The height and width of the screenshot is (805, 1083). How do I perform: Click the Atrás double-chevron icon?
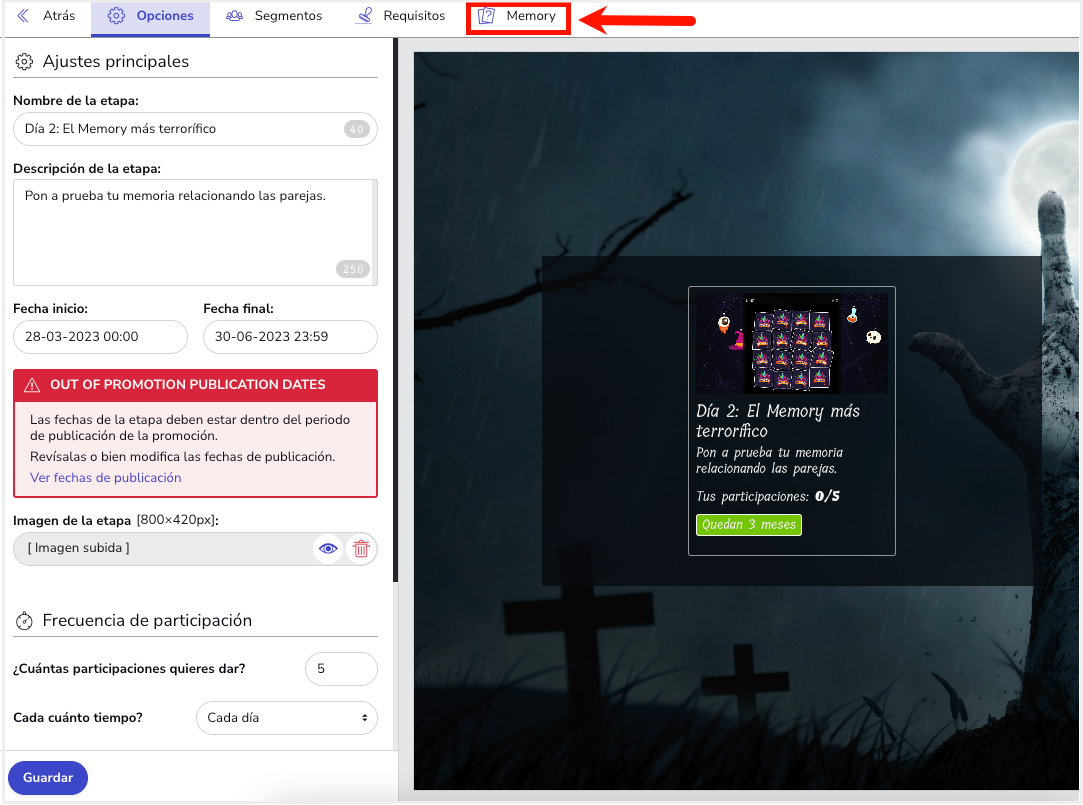[x=23, y=16]
